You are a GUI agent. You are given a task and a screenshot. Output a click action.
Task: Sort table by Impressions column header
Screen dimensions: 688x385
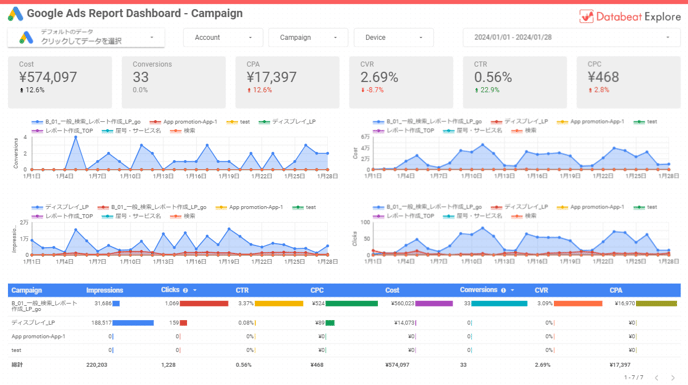coord(104,290)
